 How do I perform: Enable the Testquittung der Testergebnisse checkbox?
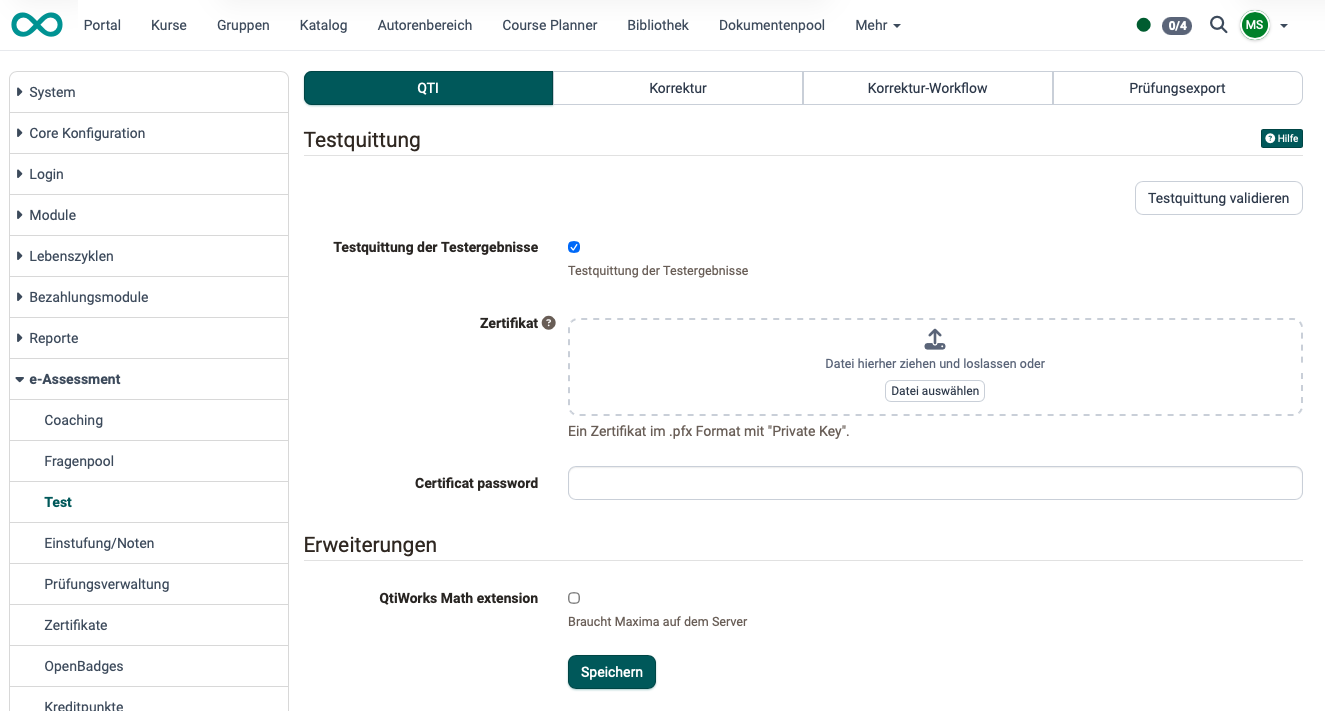click(x=573, y=247)
